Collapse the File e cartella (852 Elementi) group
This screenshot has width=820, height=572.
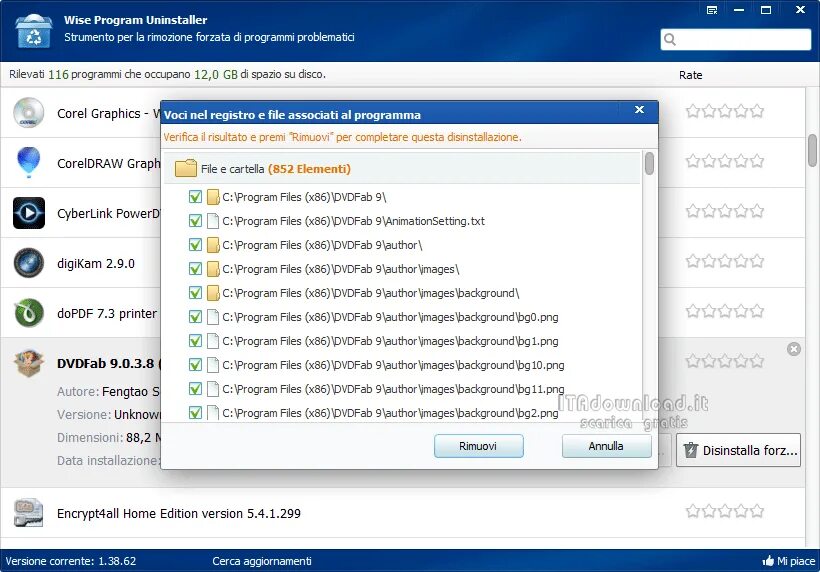point(402,168)
